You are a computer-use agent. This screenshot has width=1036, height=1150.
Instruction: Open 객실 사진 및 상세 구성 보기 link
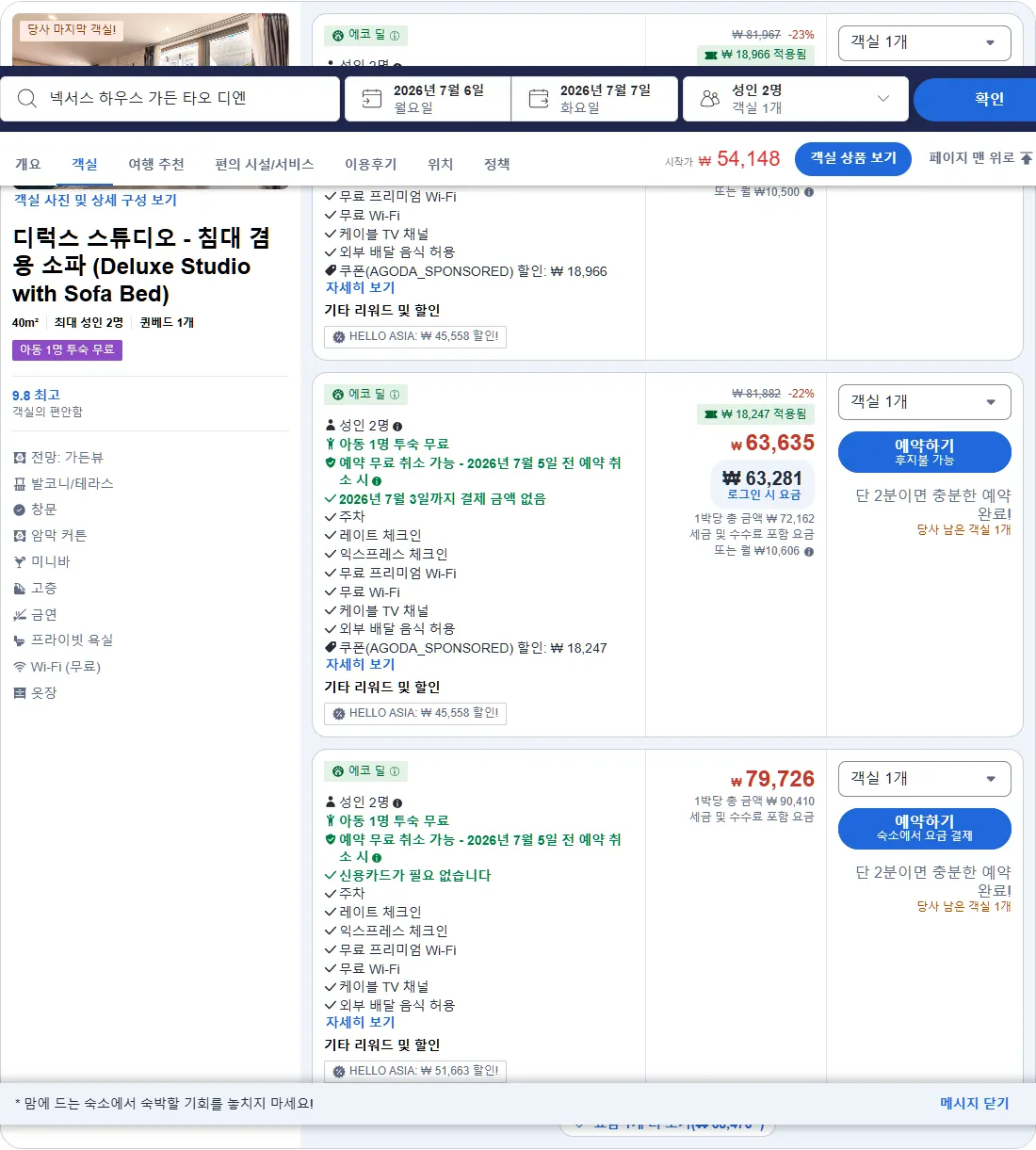95,200
